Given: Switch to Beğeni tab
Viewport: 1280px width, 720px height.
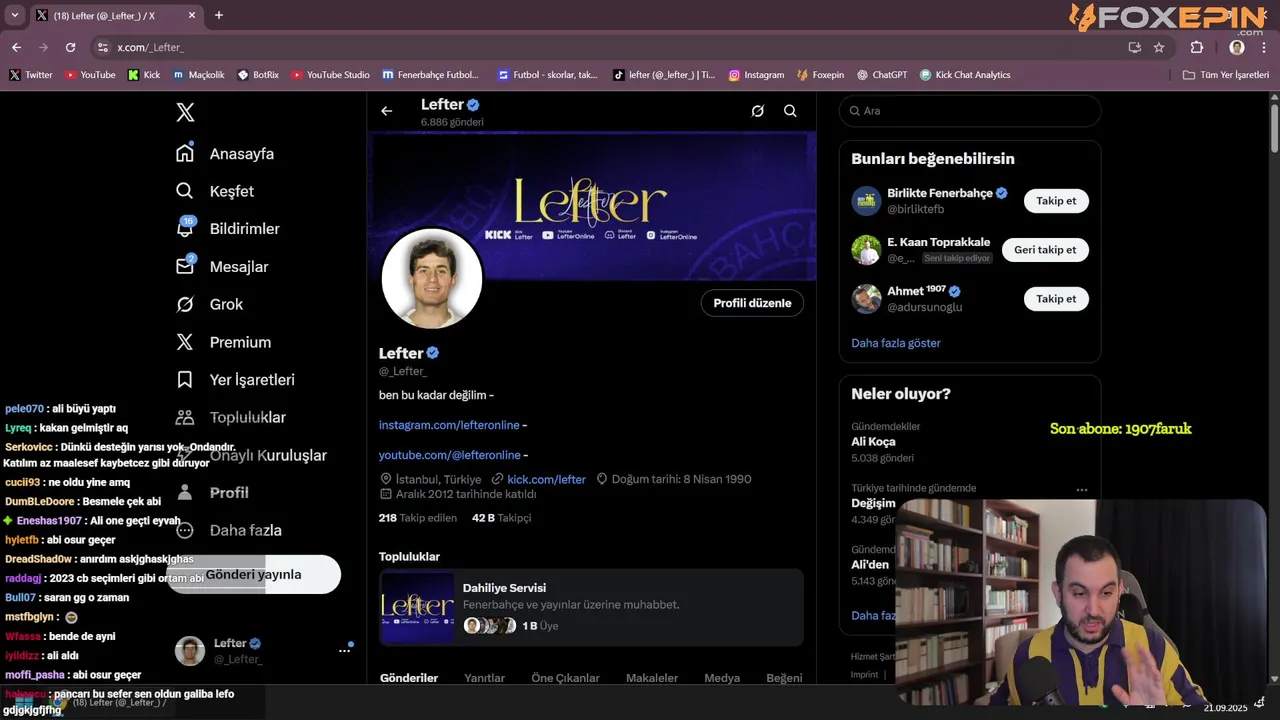Looking at the screenshot, I should click(784, 678).
